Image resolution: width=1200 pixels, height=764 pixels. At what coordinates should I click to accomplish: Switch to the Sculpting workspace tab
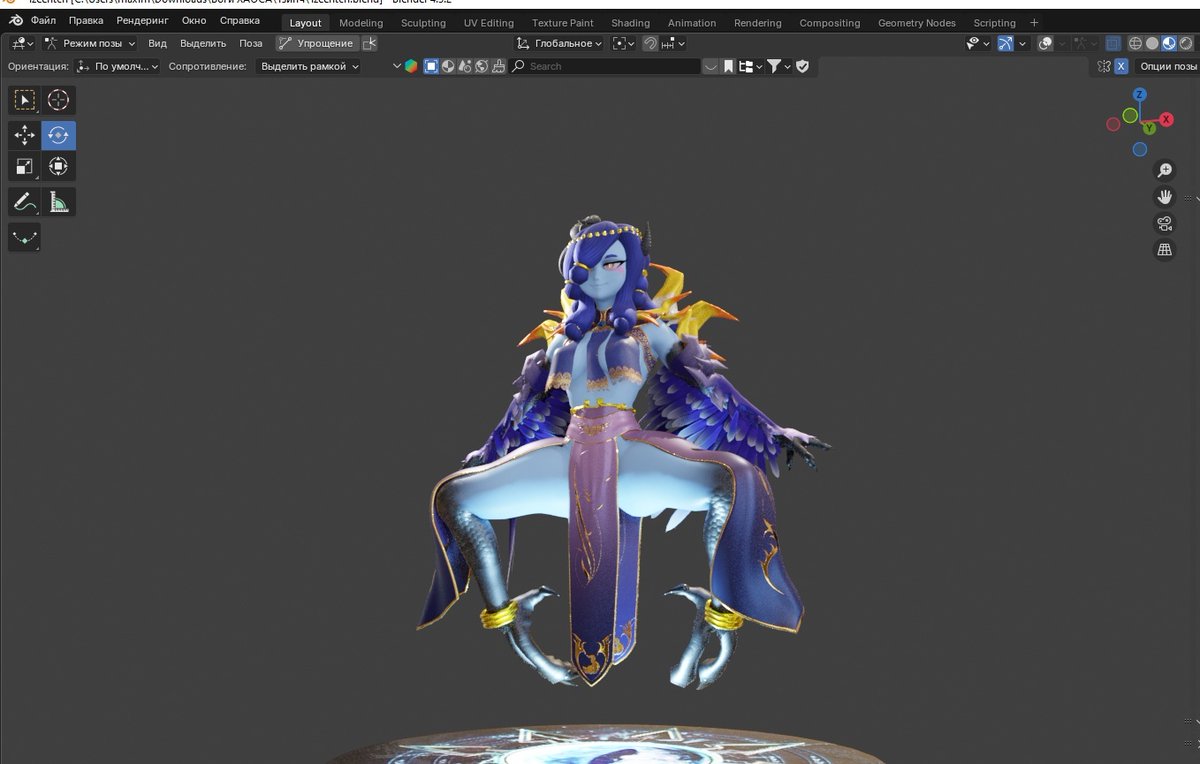pyautogui.click(x=423, y=23)
